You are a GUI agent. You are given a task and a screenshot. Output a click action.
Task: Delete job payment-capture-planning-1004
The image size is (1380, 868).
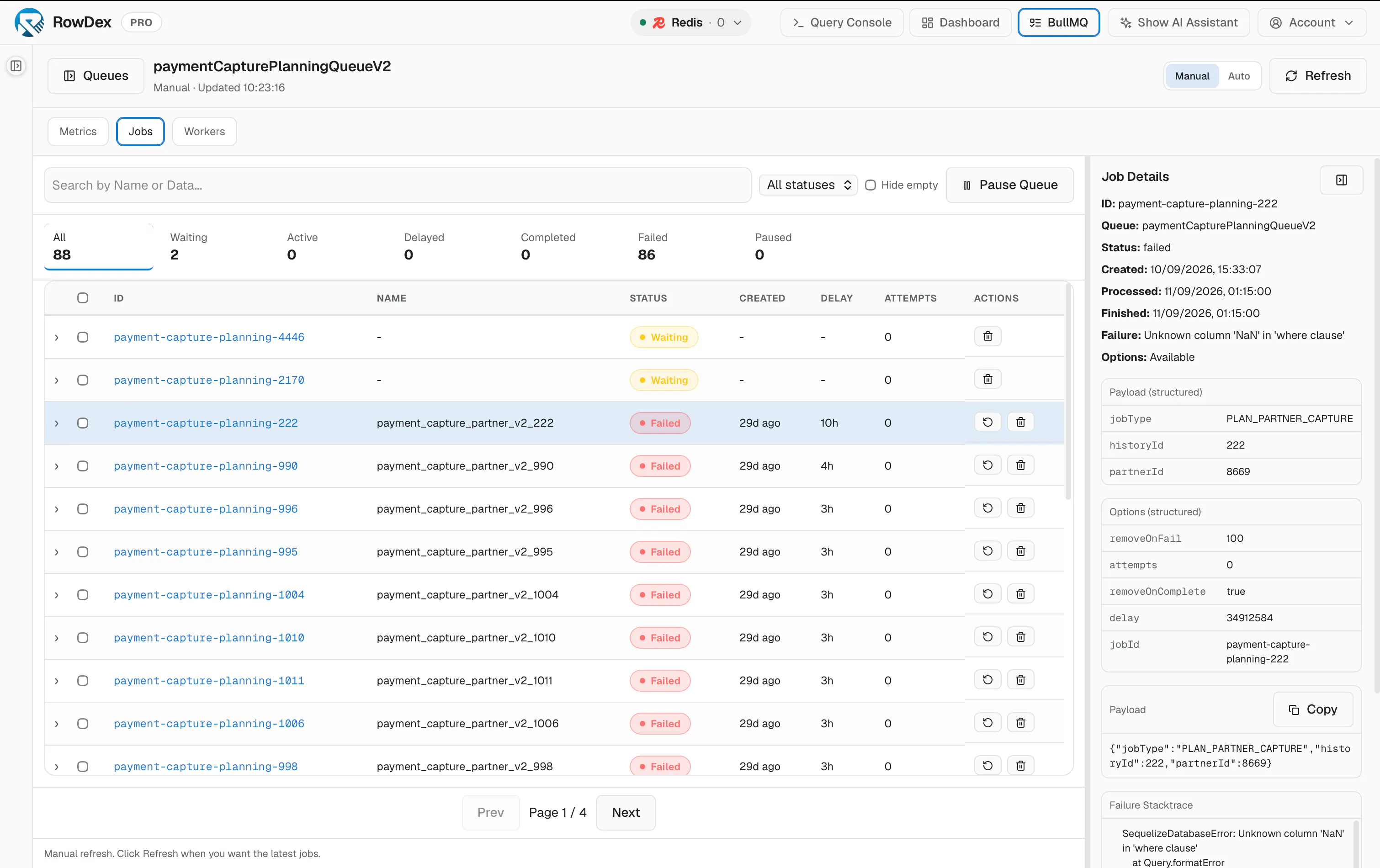[1020, 594]
